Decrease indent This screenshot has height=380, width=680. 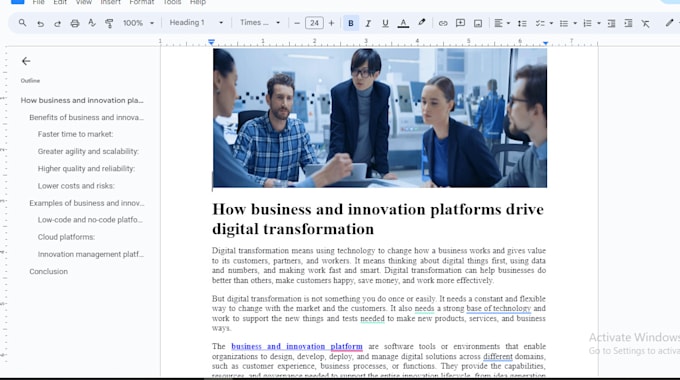611,23
